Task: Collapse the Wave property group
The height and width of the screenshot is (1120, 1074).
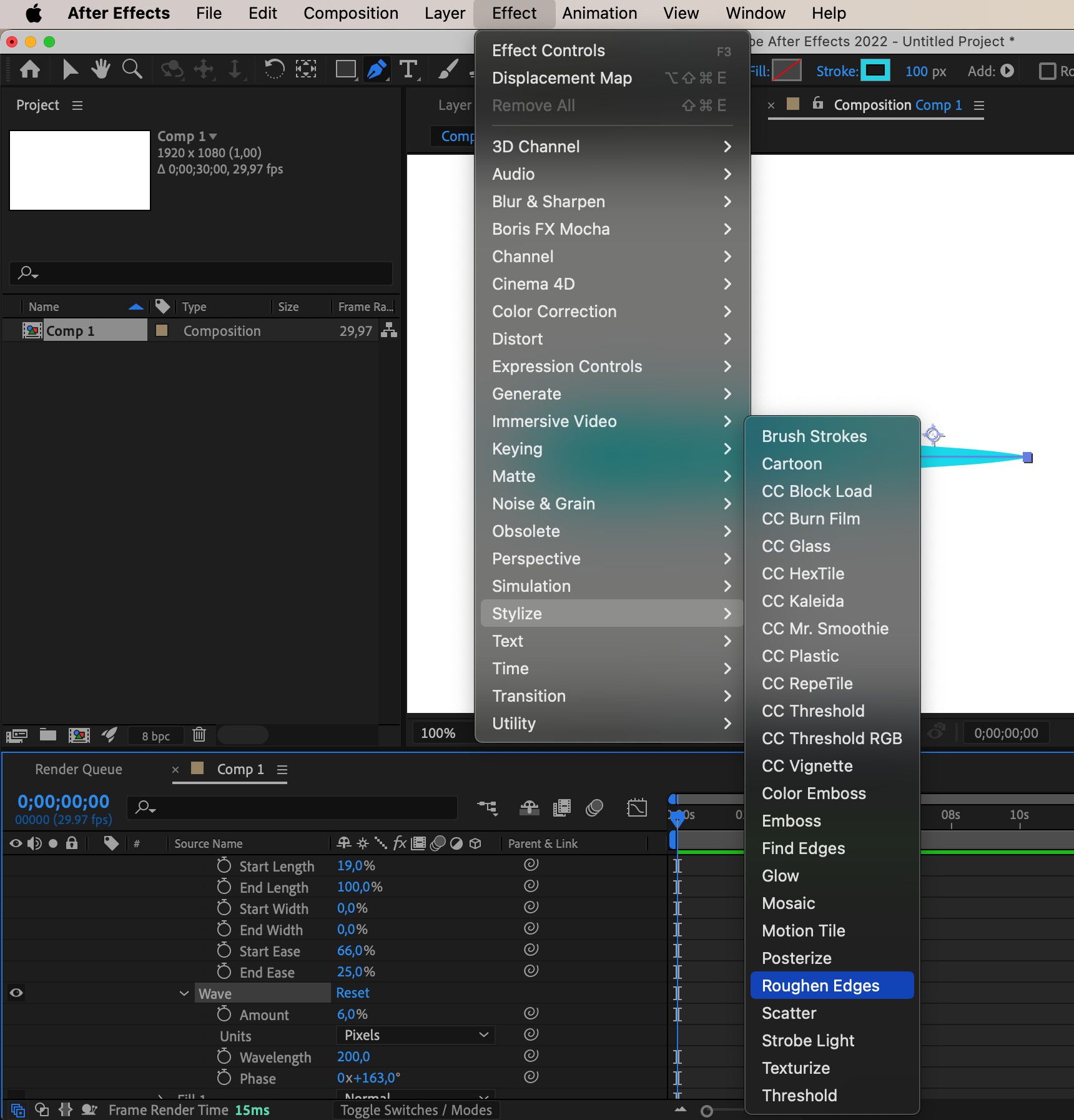Action: click(184, 993)
